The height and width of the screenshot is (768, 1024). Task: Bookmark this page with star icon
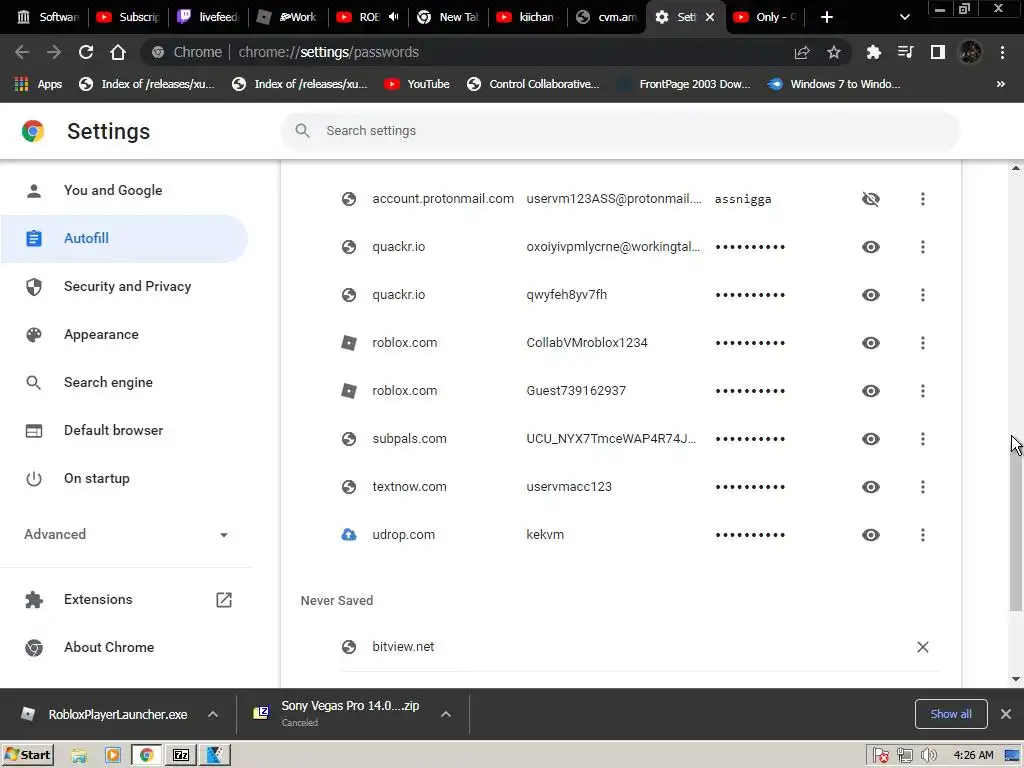[834, 52]
